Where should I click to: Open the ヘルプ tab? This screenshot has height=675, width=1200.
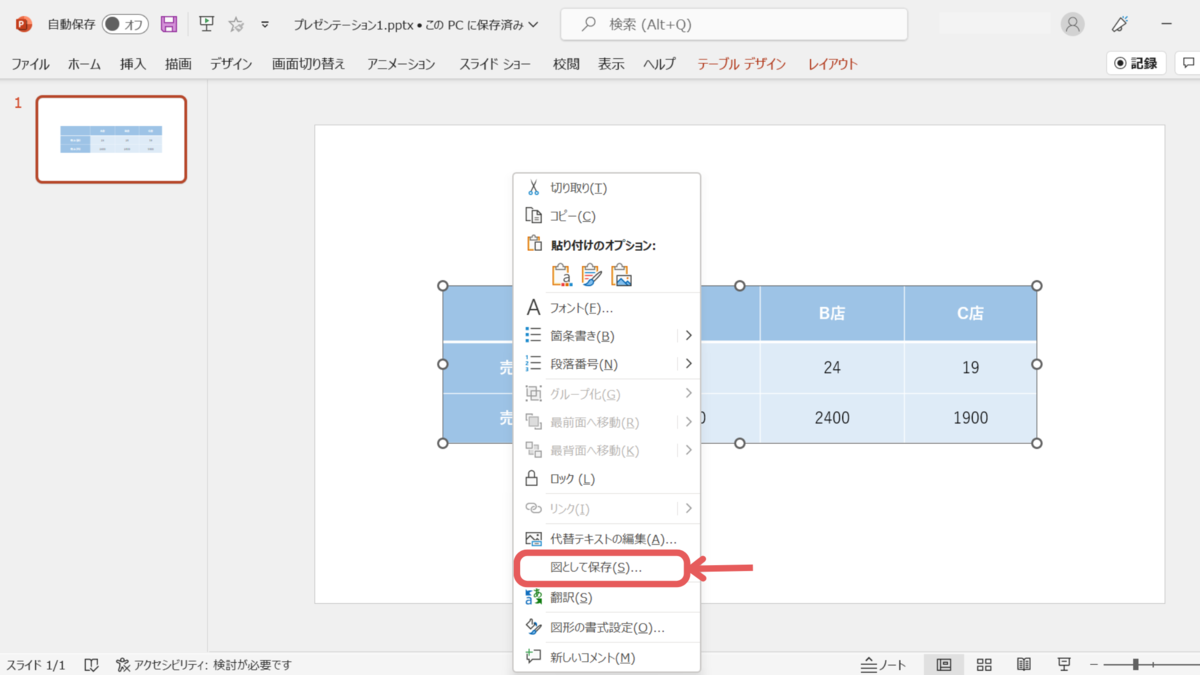[659, 64]
